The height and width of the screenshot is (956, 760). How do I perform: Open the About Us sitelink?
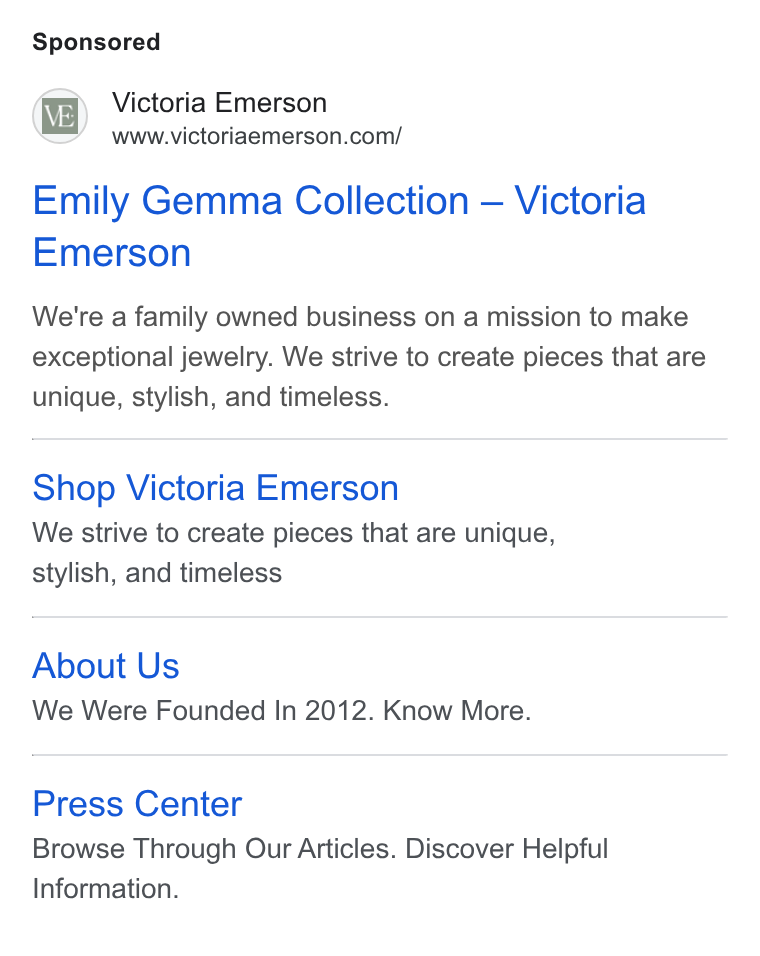106,665
